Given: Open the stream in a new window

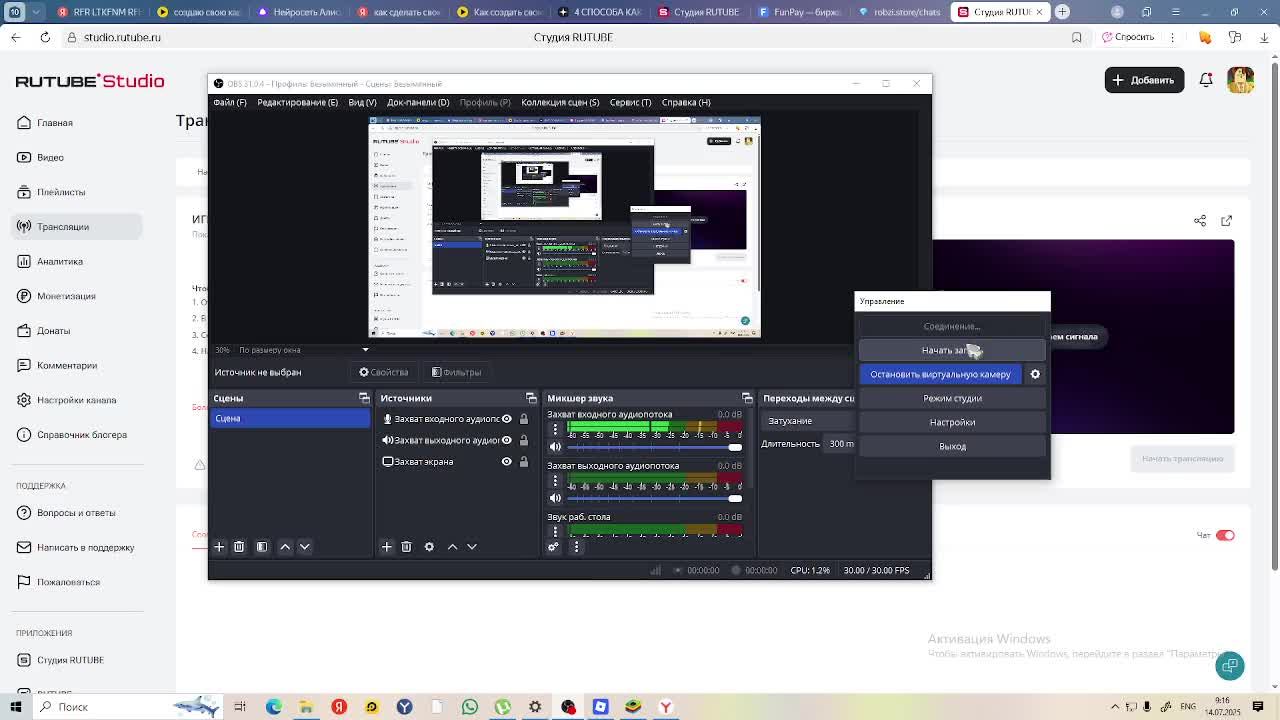Looking at the screenshot, I should (1227, 221).
